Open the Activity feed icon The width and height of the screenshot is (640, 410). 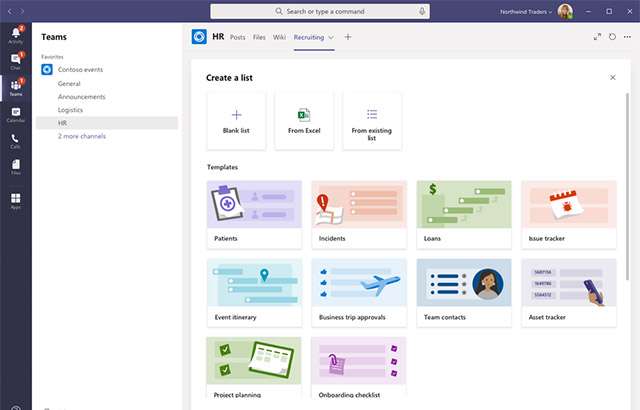[16, 35]
